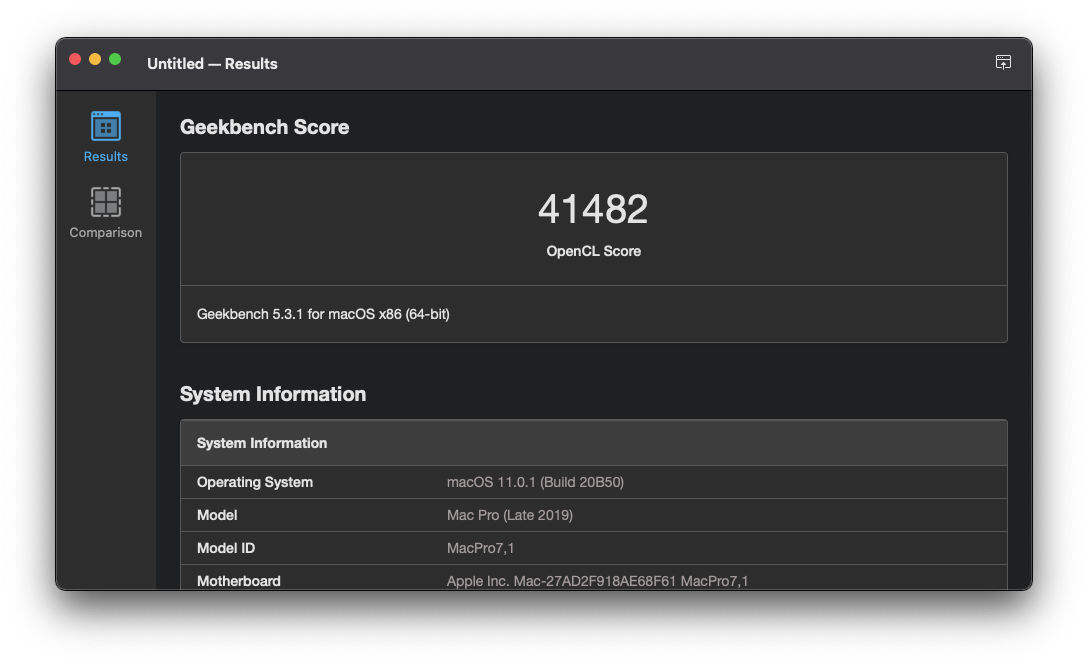Viewport: 1088px width, 664px height.
Task: Click the Motherboard row label
Action: [x=239, y=581]
